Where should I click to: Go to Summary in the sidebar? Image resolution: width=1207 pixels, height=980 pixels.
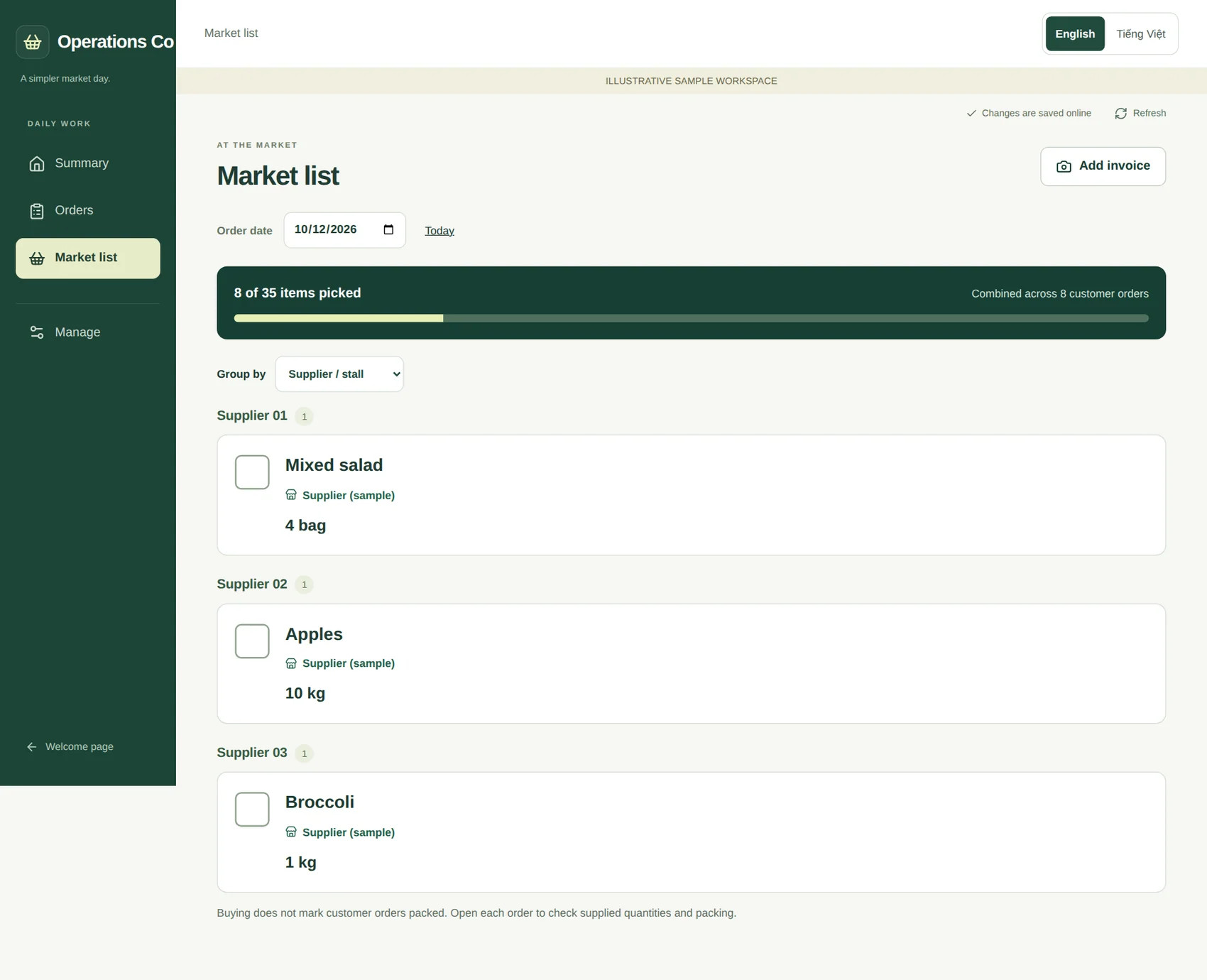(x=88, y=163)
